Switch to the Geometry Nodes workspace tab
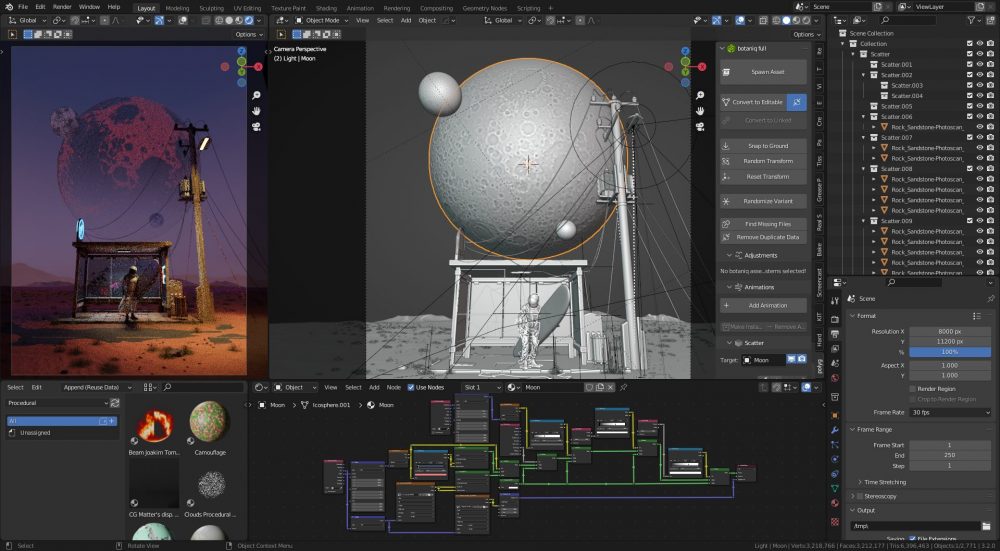The width and height of the screenshot is (1000, 551). click(485, 8)
